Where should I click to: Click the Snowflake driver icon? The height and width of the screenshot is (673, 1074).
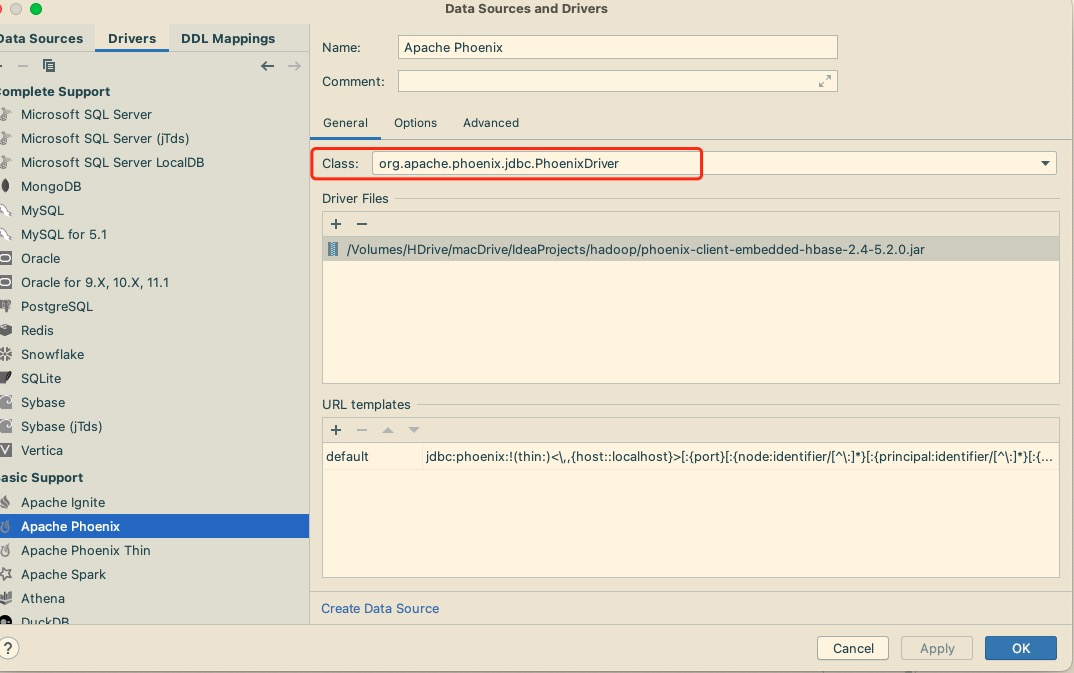5,354
